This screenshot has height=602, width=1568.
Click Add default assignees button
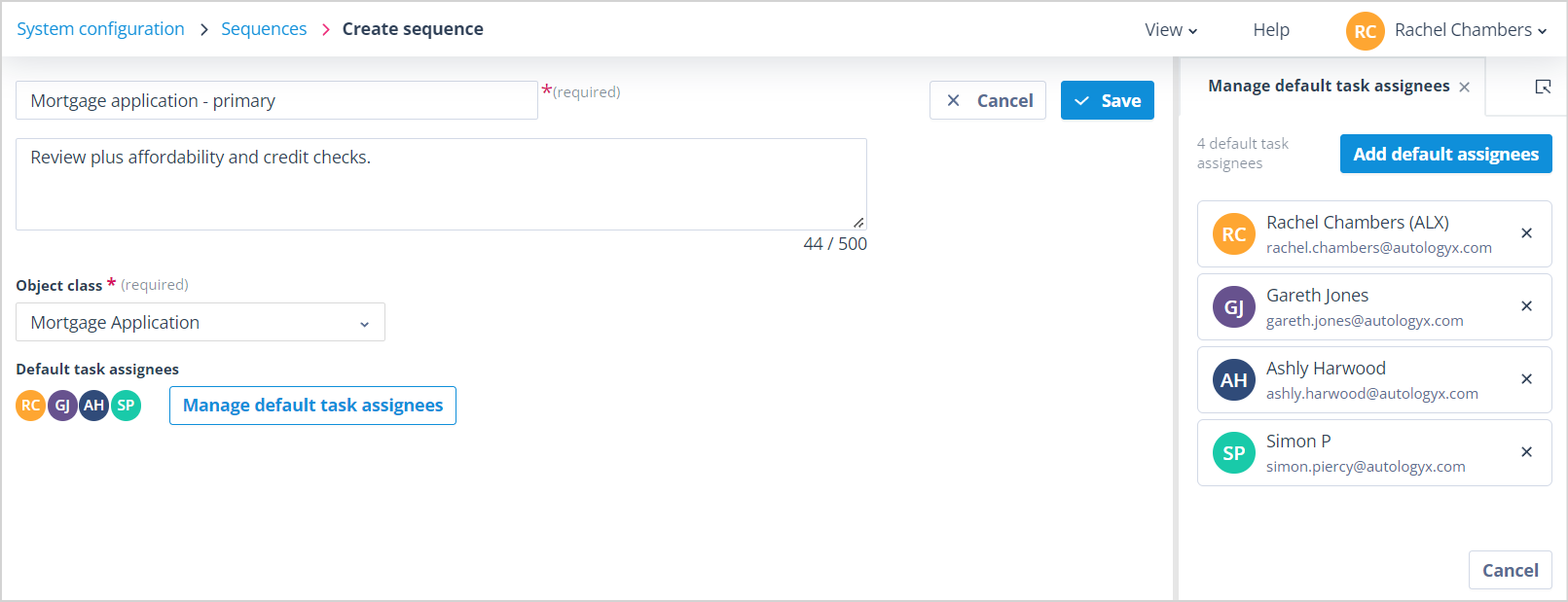1445,154
